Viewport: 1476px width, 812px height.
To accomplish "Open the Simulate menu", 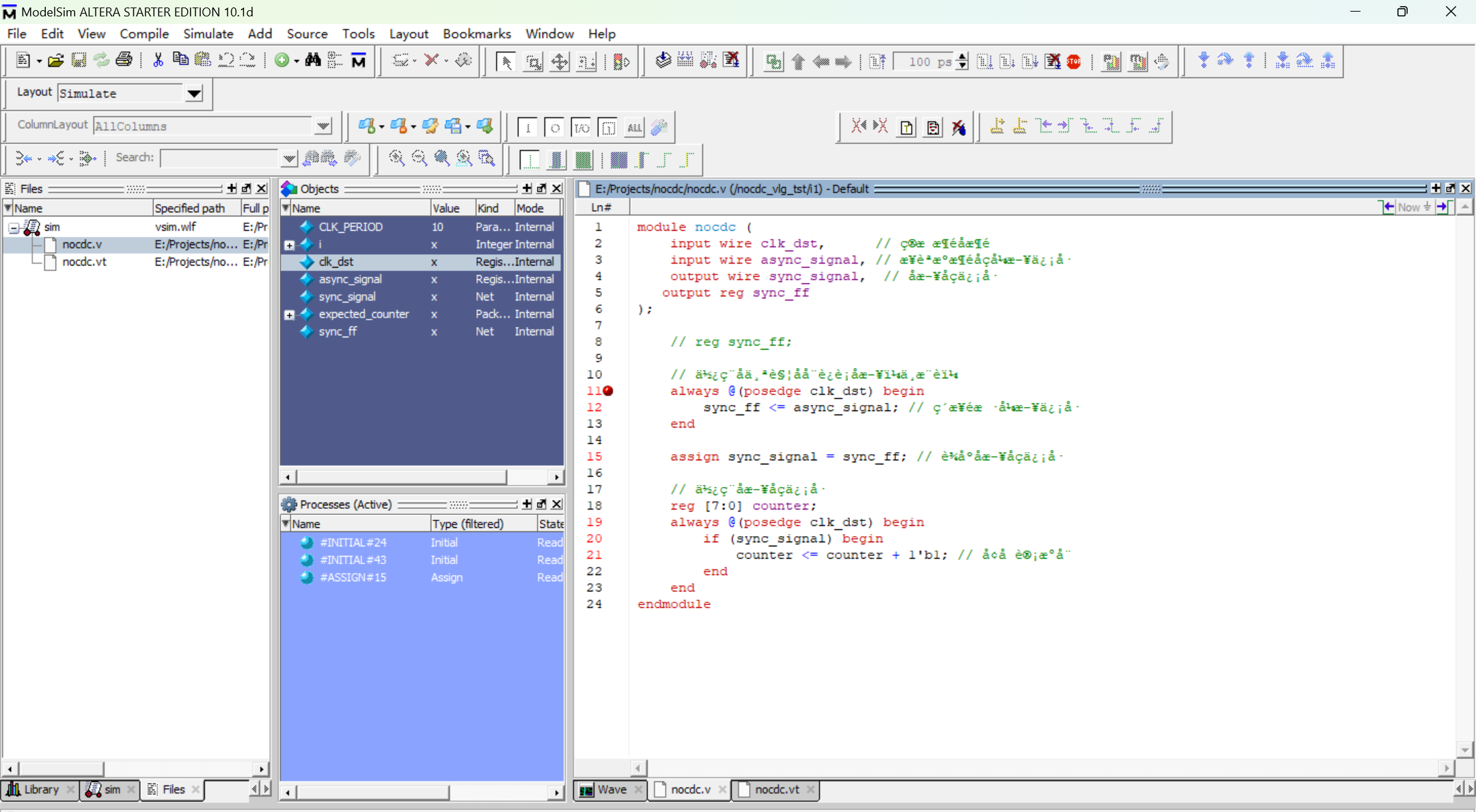I will point(208,33).
